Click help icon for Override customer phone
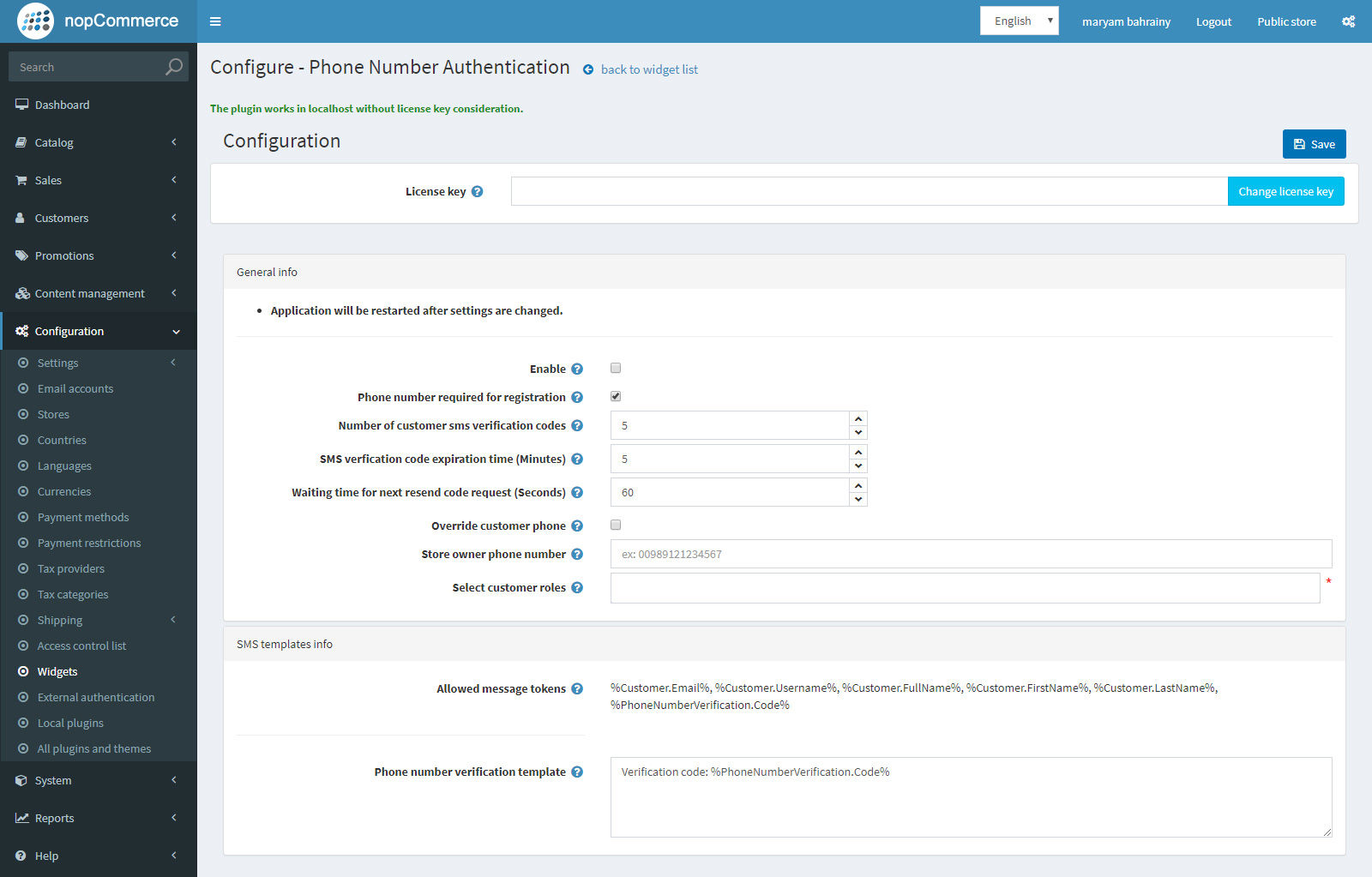 577,526
